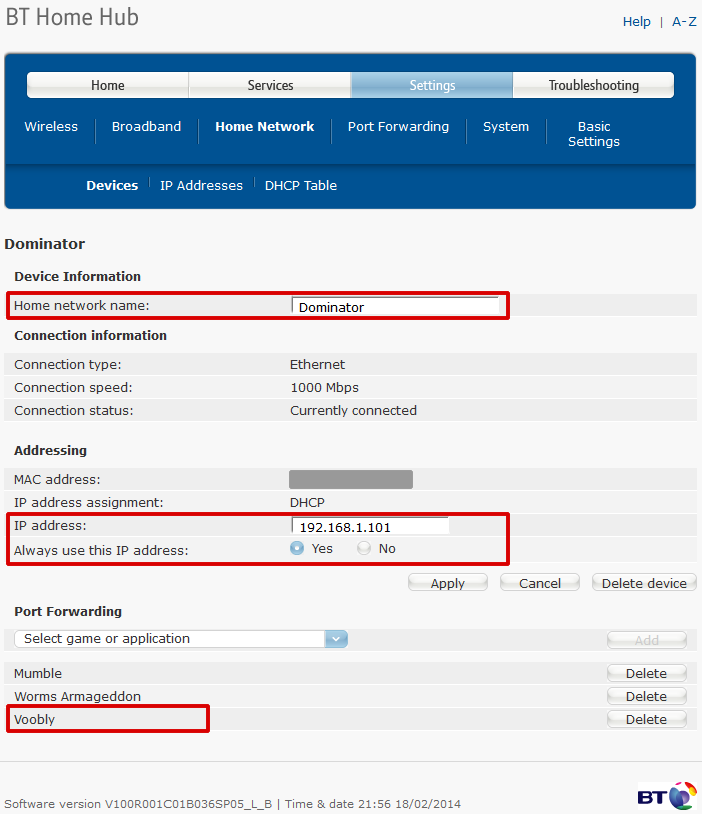Switch to Basic Settings
702x814 pixels.
[593, 134]
